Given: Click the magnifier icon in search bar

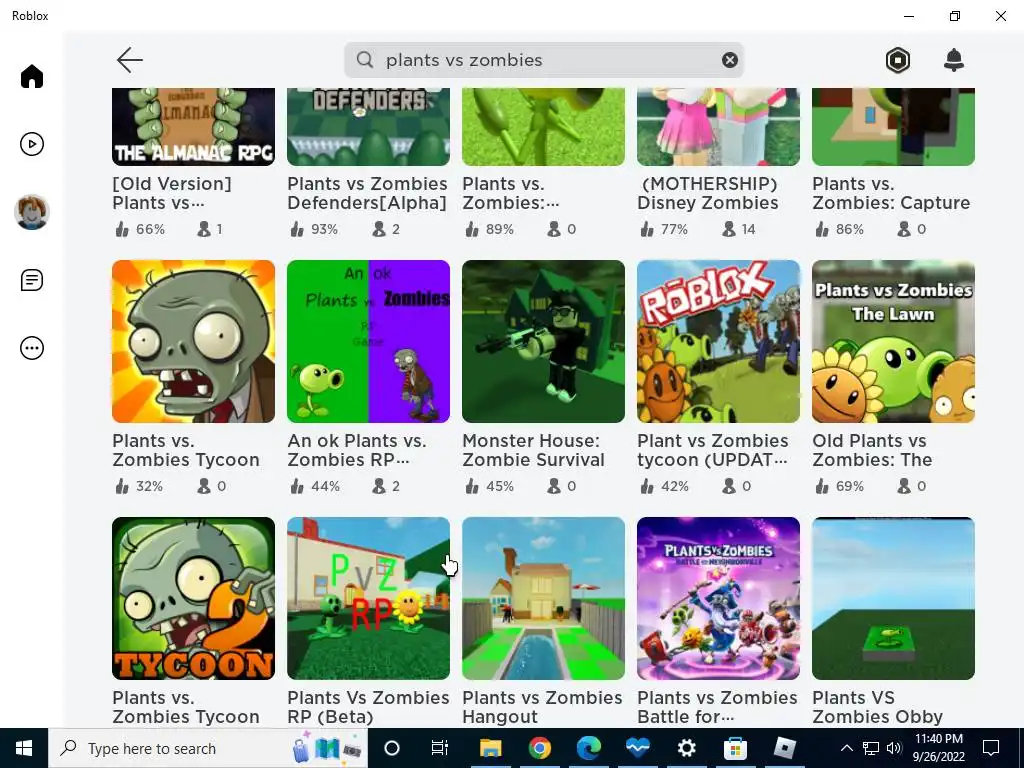Looking at the screenshot, I should pyautogui.click(x=365, y=60).
